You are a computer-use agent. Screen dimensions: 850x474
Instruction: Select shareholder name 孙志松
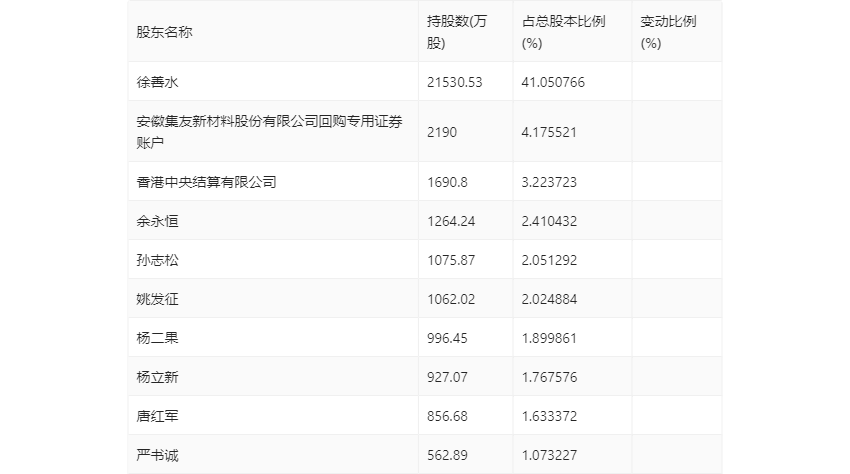pos(157,260)
